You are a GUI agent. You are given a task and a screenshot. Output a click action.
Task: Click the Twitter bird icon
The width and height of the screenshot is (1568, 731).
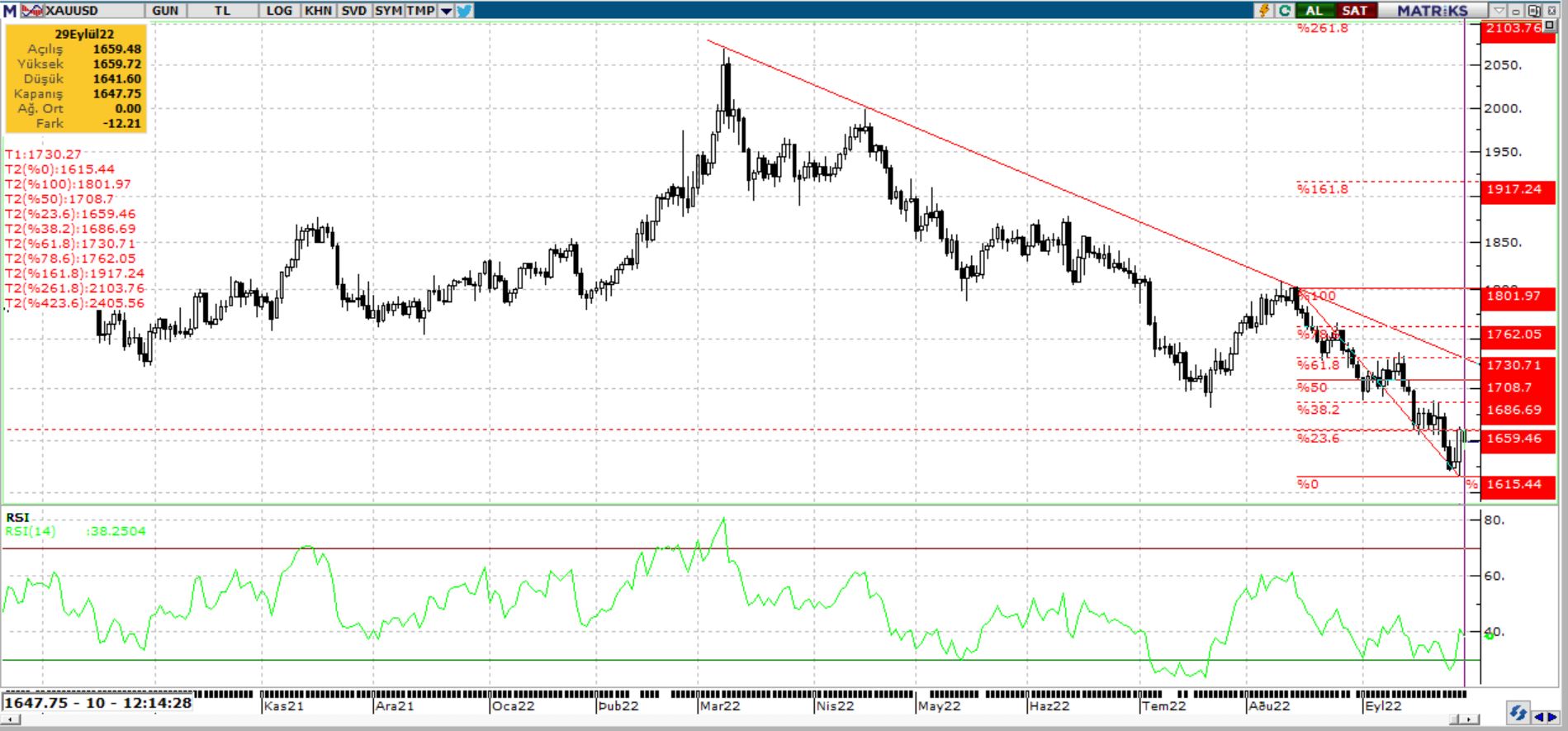(x=464, y=11)
